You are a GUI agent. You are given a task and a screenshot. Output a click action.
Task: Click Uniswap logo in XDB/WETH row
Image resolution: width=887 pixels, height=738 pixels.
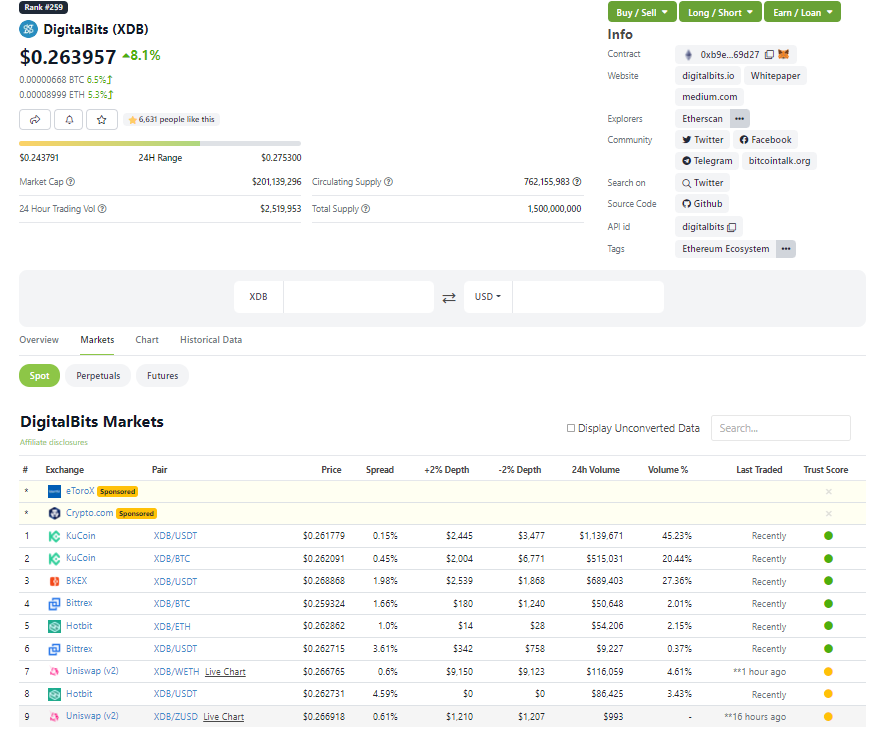point(54,672)
